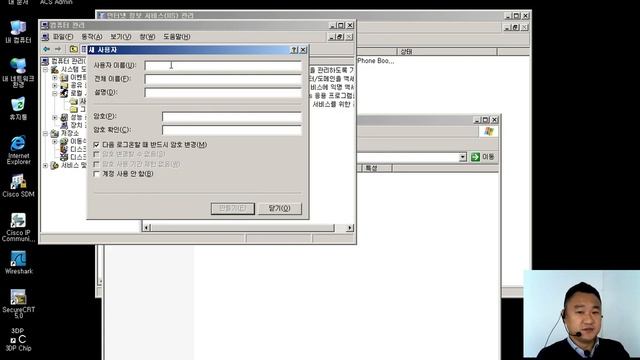
Task: Expand the 성능 tree branch
Action: point(55,117)
